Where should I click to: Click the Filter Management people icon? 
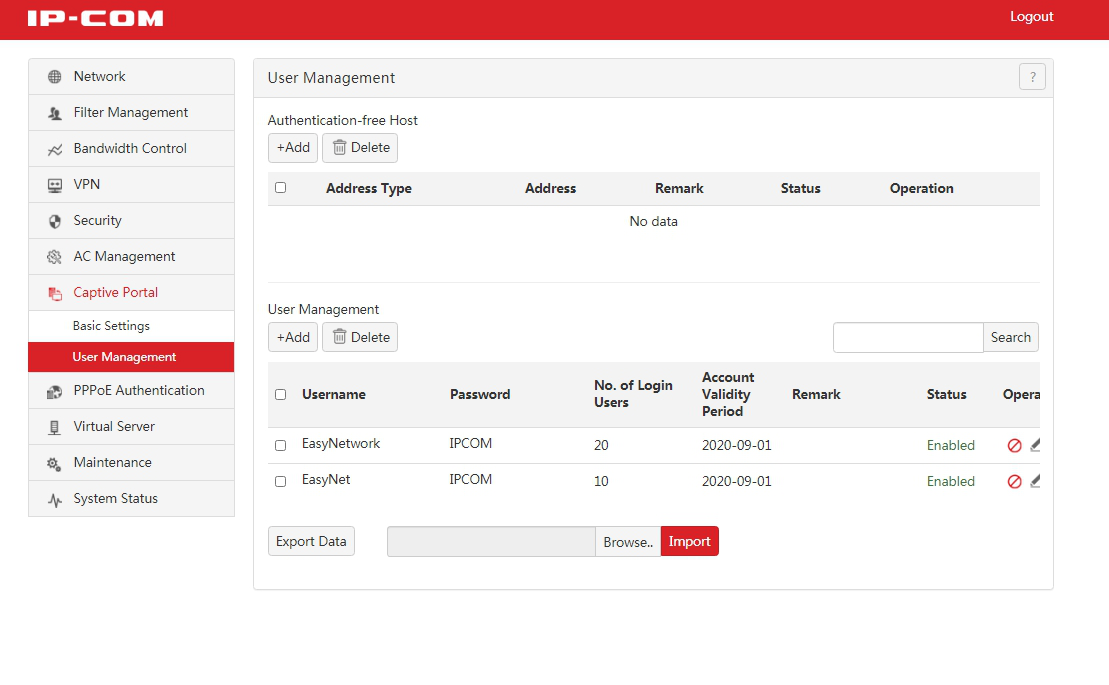(x=54, y=112)
